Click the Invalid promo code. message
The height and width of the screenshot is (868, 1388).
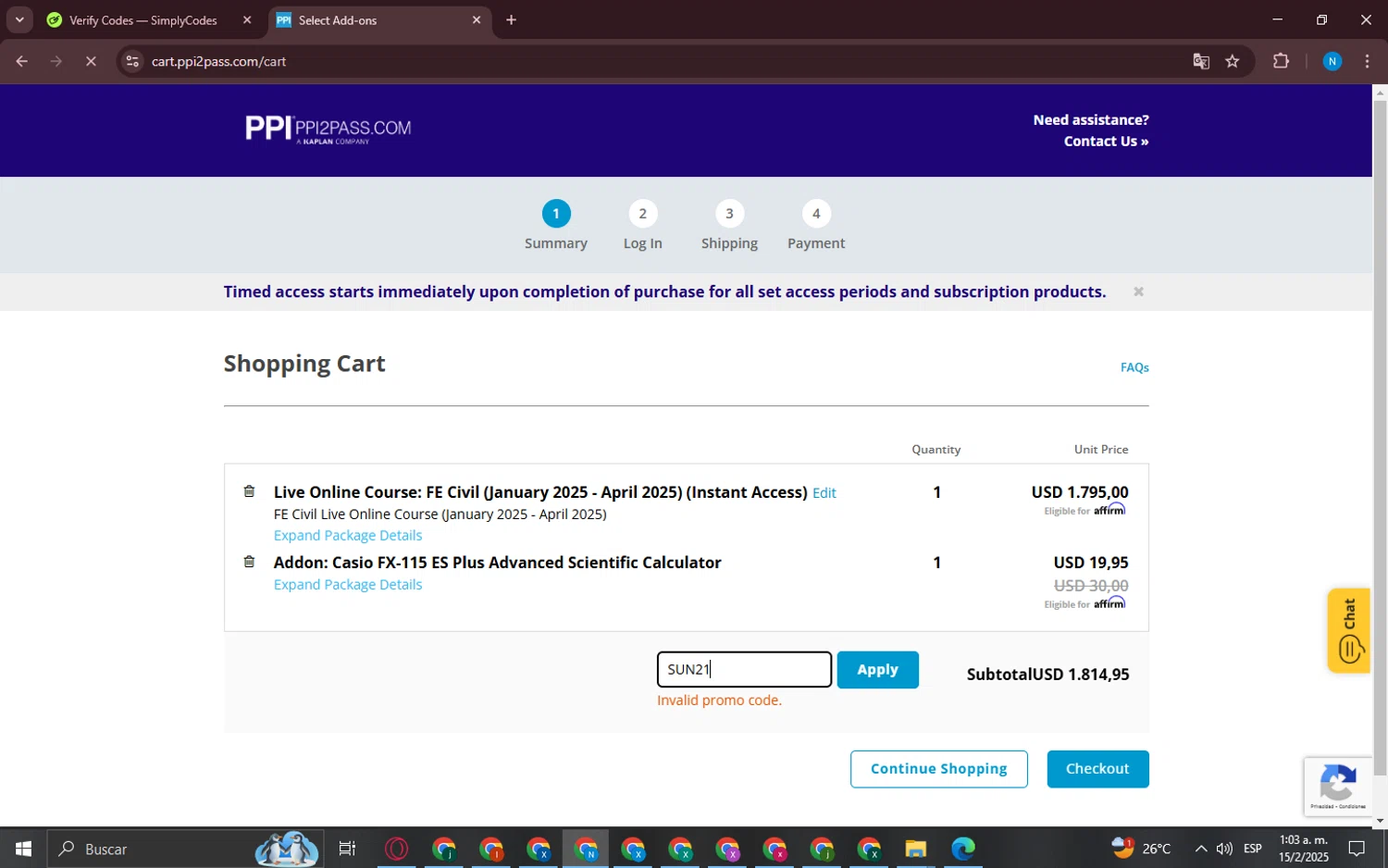[x=719, y=701]
